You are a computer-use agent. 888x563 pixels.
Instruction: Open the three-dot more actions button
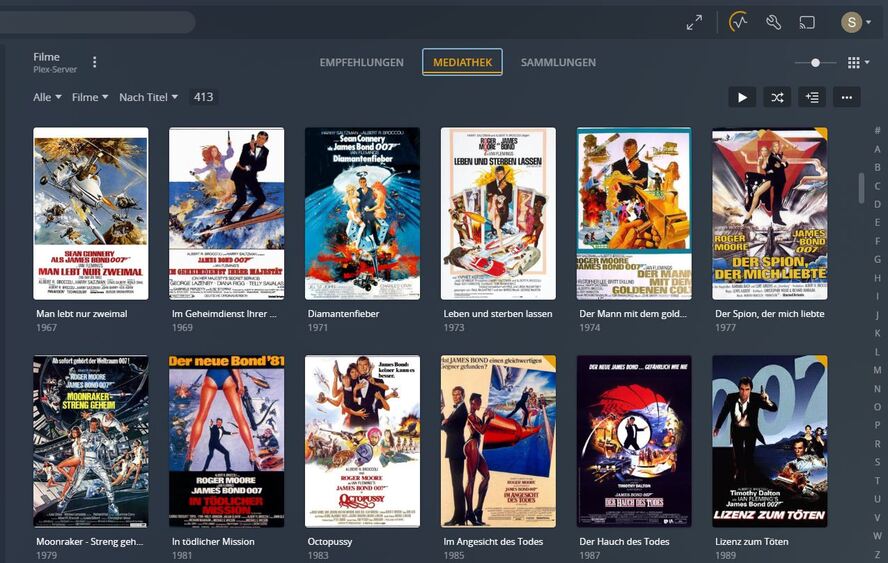pyautogui.click(x=847, y=97)
